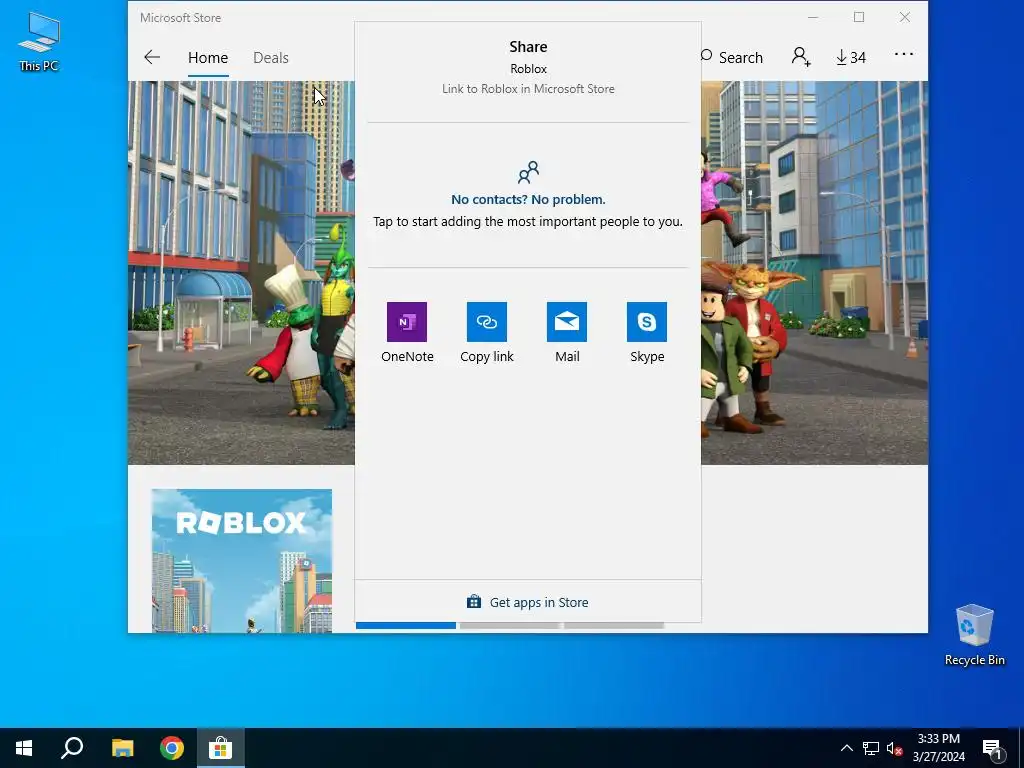Click the Share panel title text
The width and height of the screenshot is (1024, 768).
point(528,46)
